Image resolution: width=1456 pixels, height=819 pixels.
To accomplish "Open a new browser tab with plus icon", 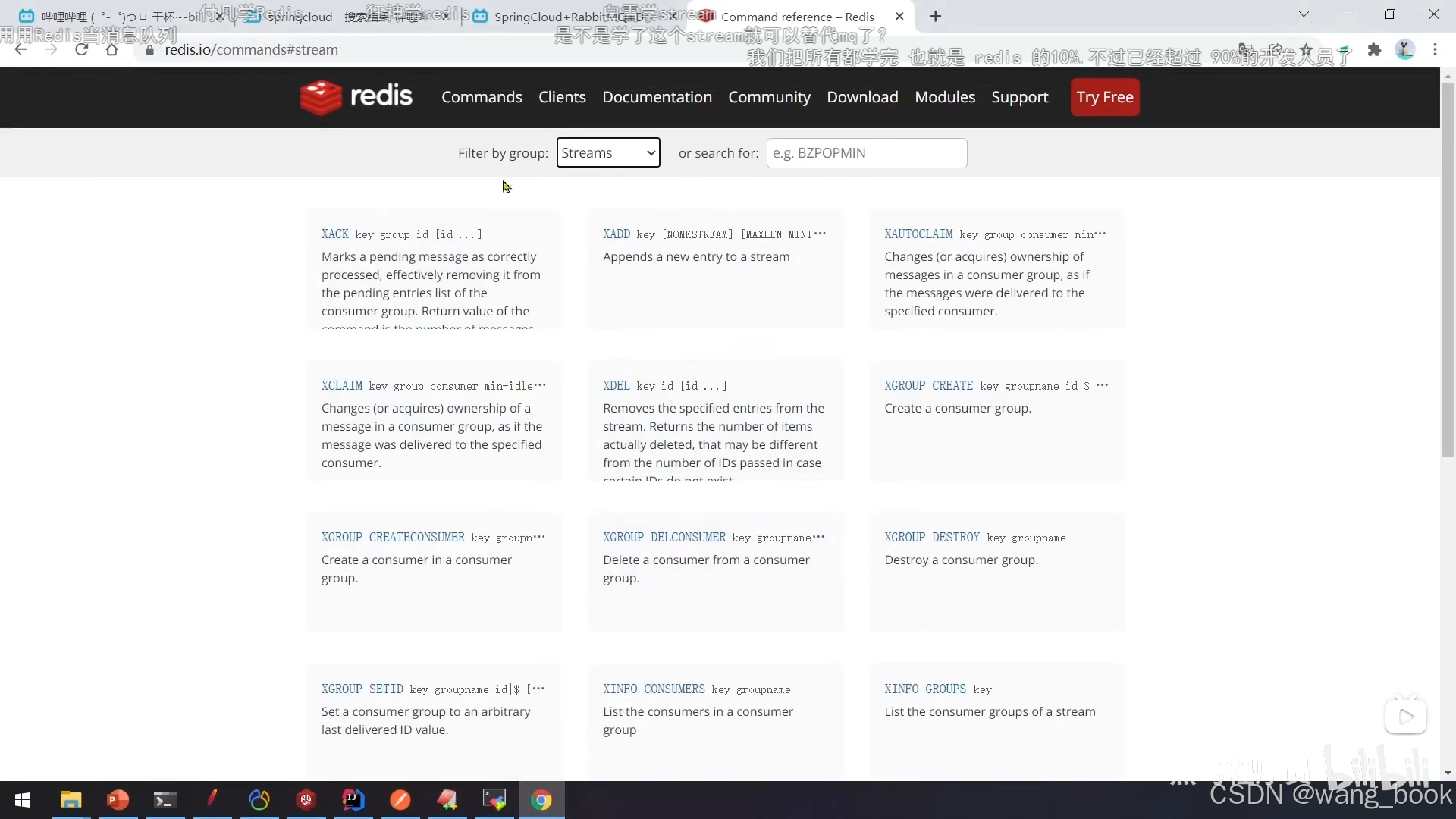I will (x=936, y=16).
